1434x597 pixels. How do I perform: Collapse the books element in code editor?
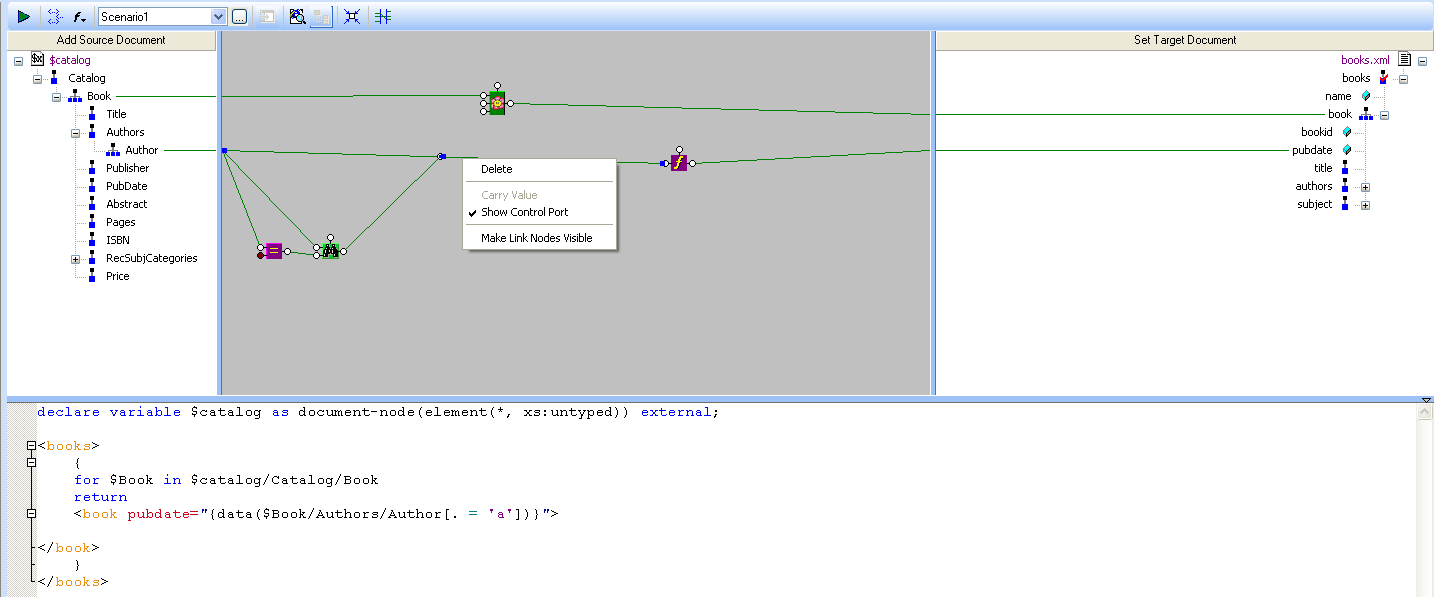32,446
